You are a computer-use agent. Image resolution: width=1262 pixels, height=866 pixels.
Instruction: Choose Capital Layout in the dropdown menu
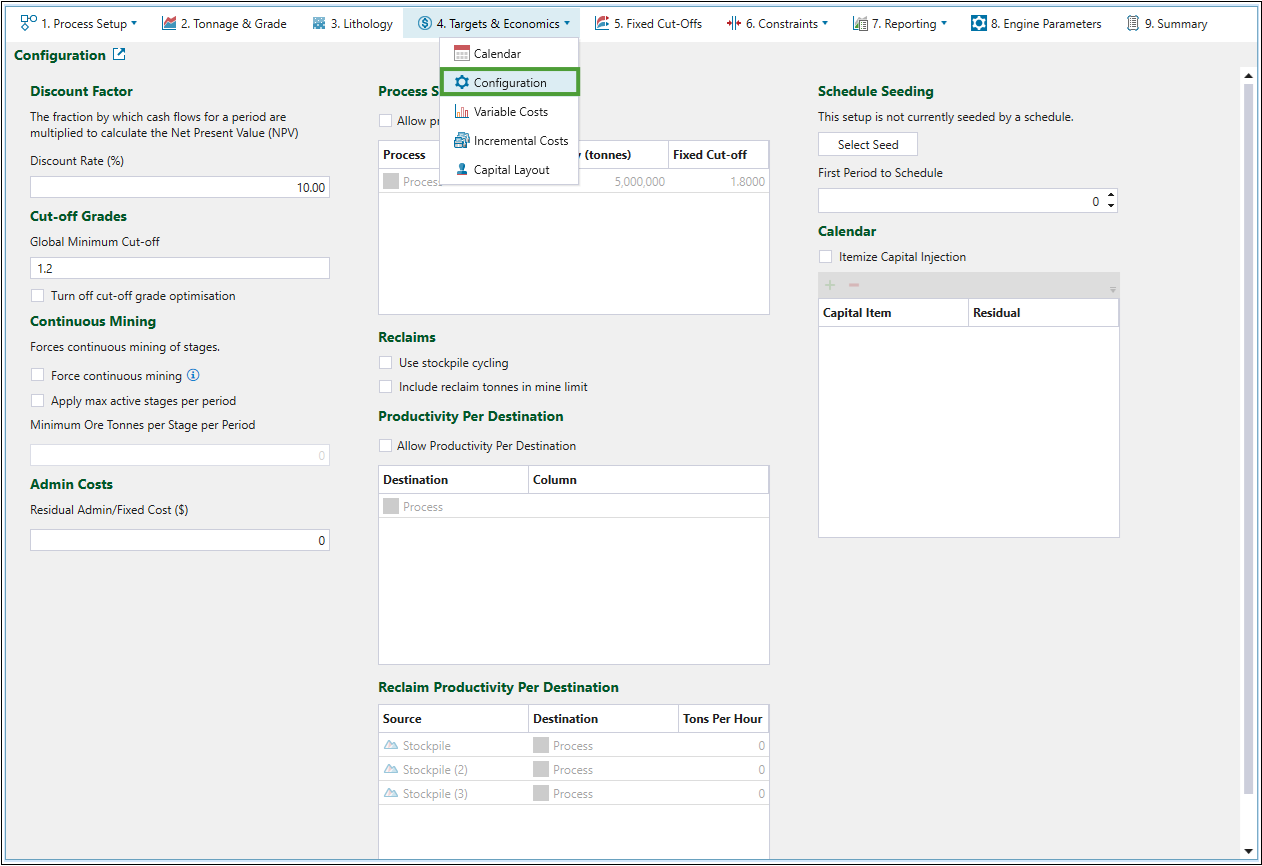click(510, 170)
